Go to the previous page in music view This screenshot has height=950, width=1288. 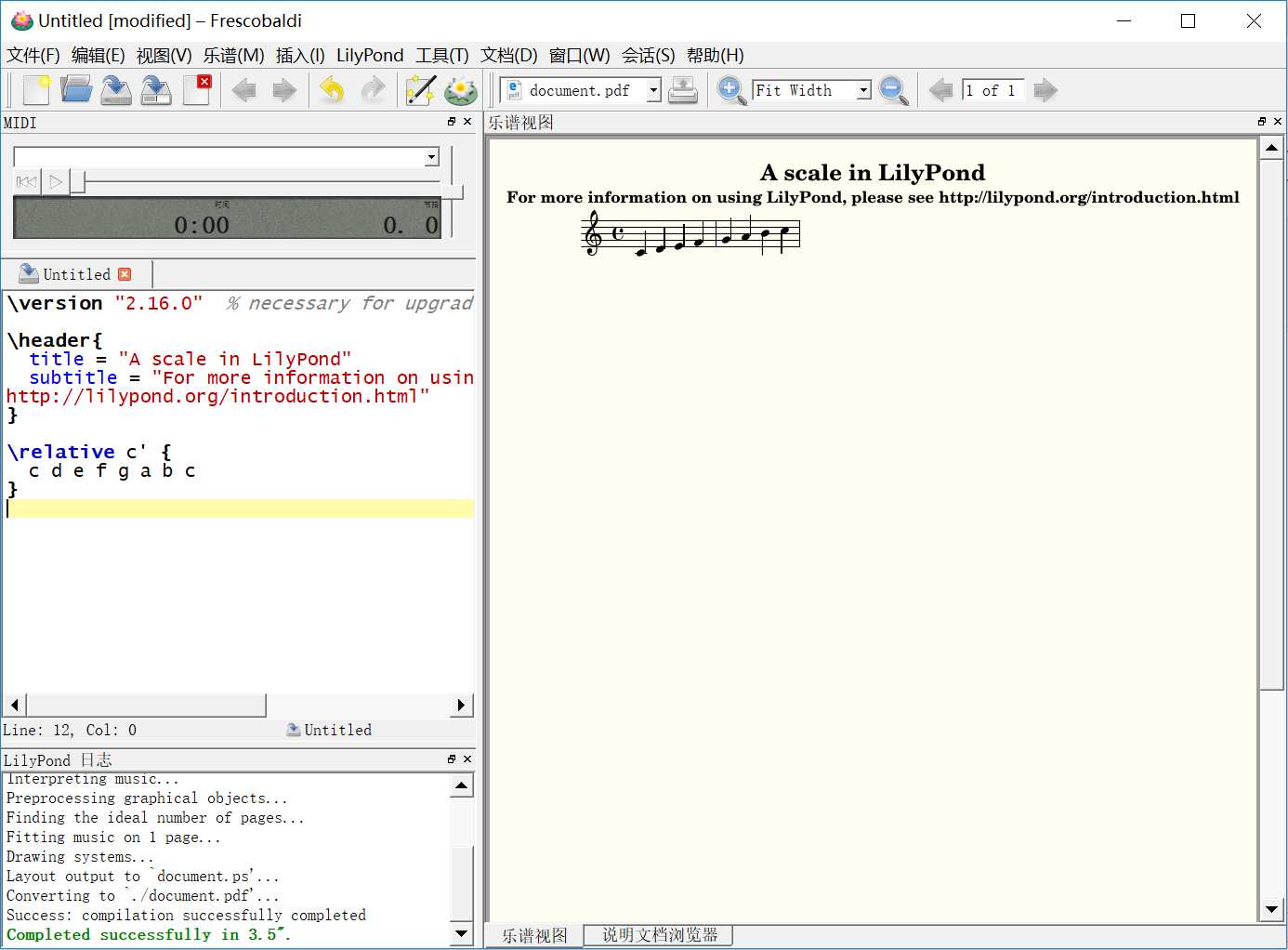(x=941, y=90)
